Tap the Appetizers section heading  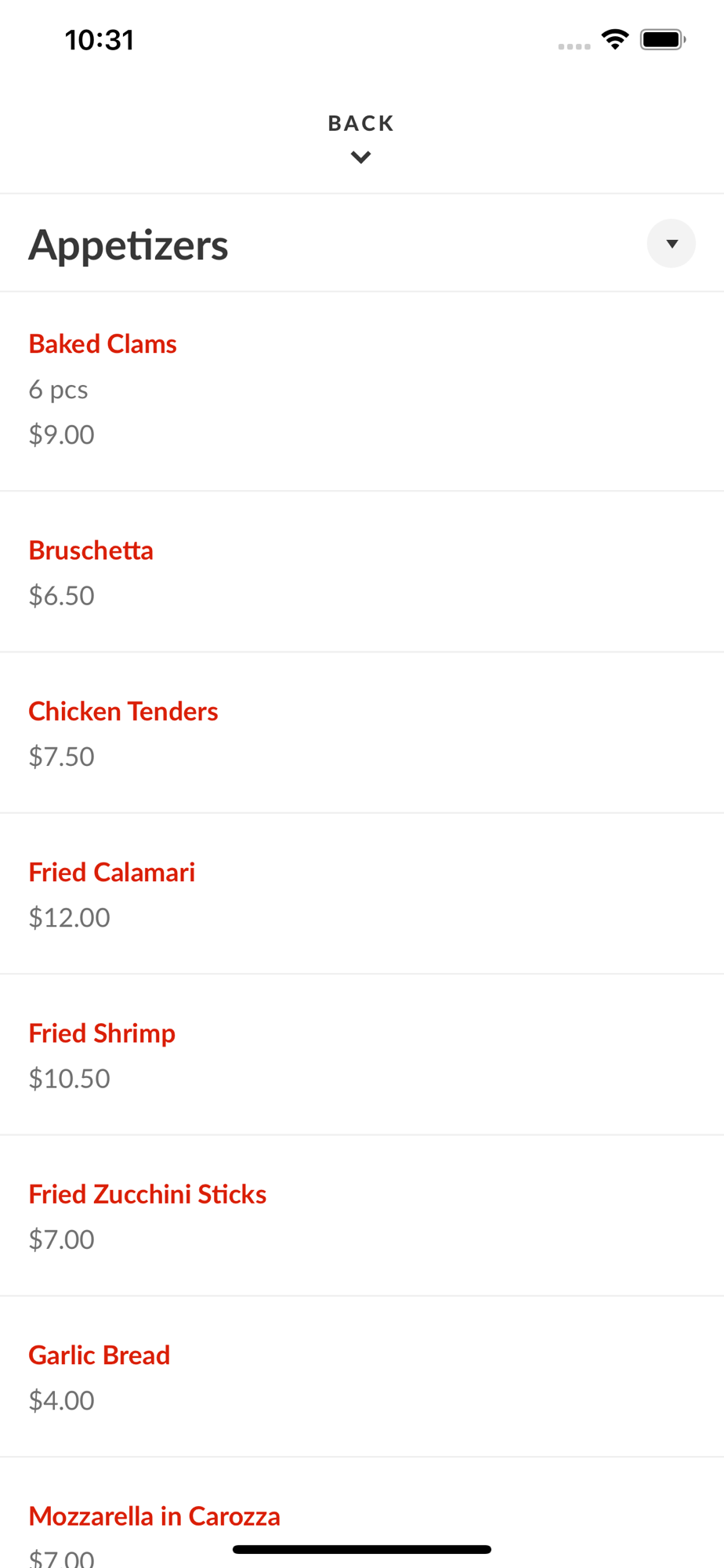point(129,245)
